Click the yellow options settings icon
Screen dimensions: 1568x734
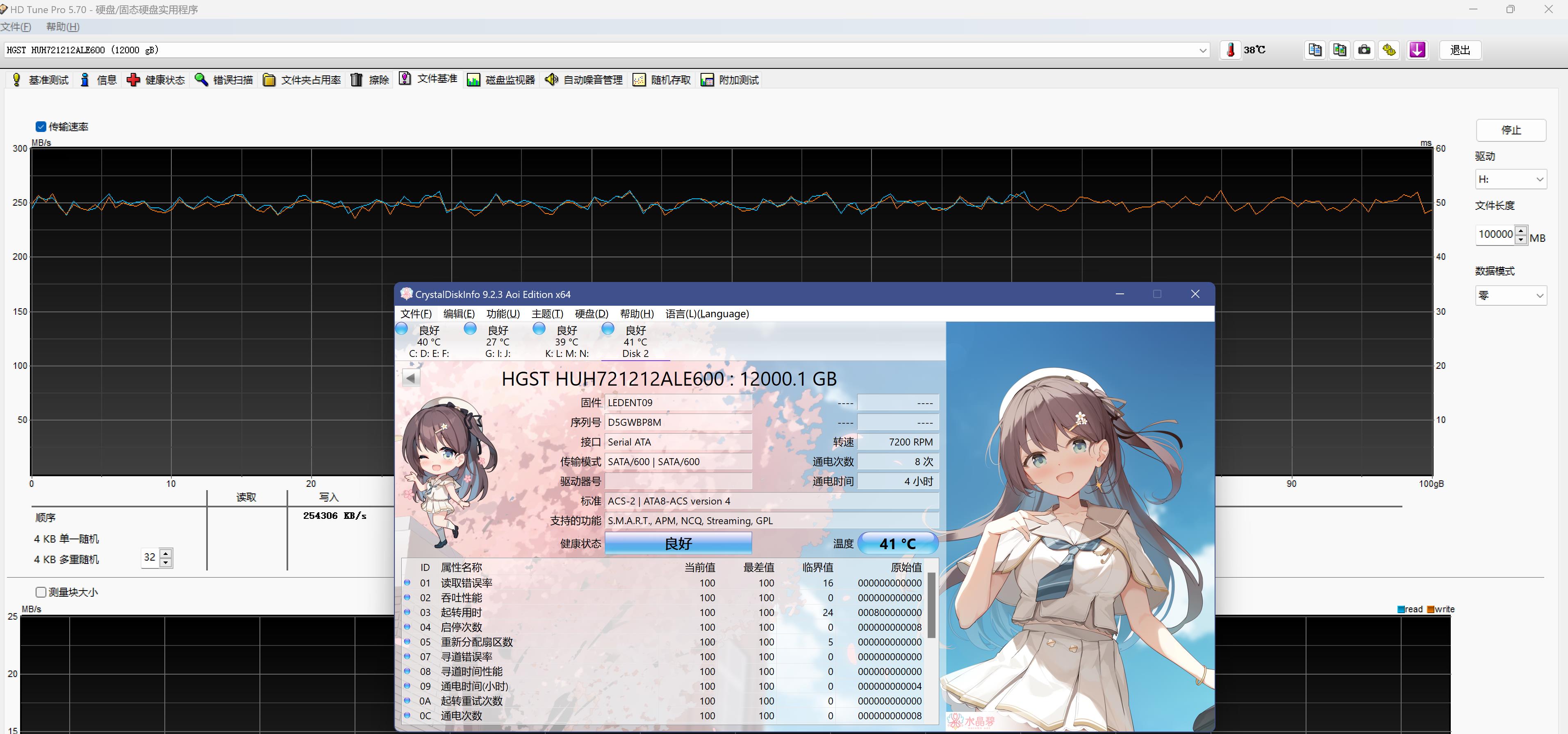[x=1389, y=50]
